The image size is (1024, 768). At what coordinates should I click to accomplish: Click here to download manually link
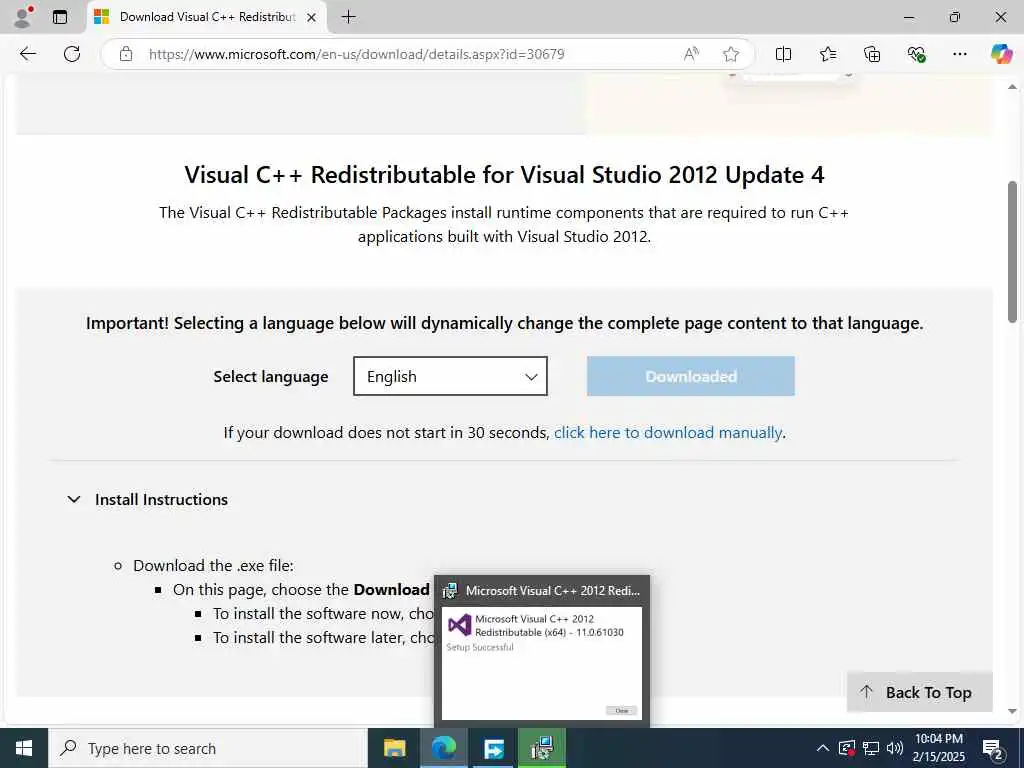coord(667,432)
